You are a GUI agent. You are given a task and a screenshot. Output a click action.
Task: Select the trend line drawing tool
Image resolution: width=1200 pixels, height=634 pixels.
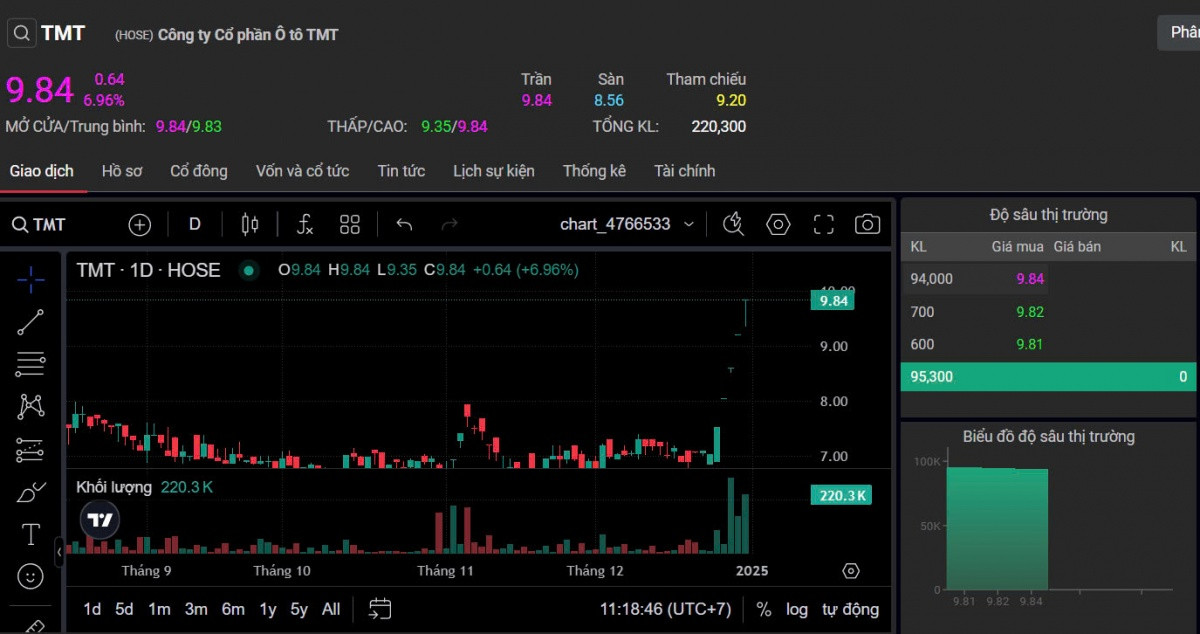click(31, 322)
